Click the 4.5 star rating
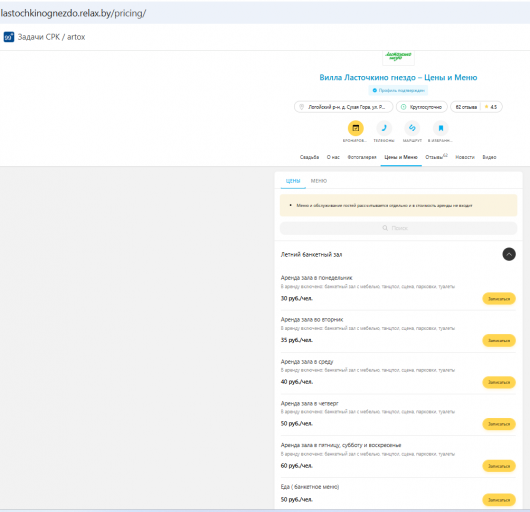530x512 pixels. [x=491, y=107]
